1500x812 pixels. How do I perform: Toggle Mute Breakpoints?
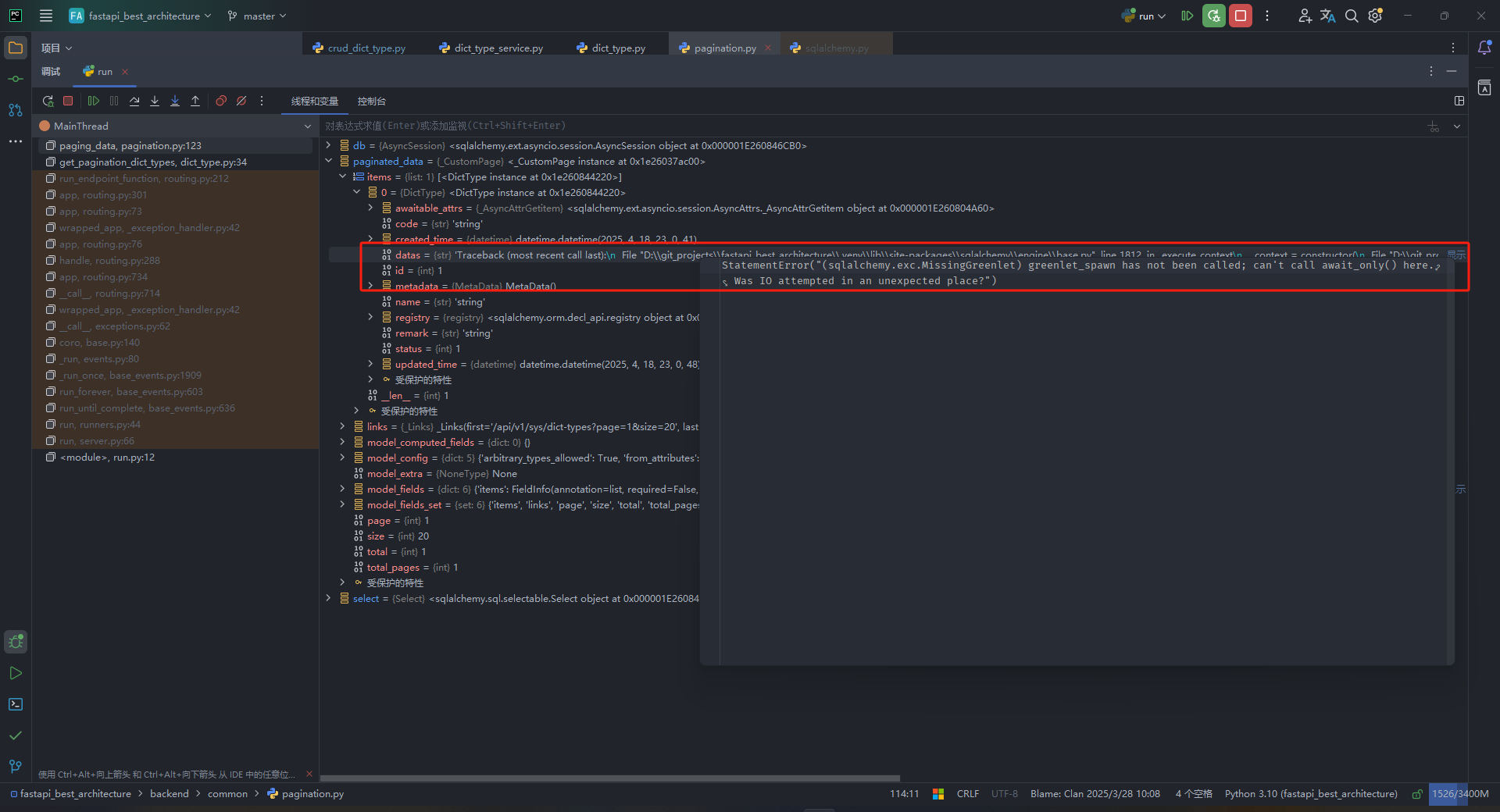point(241,101)
